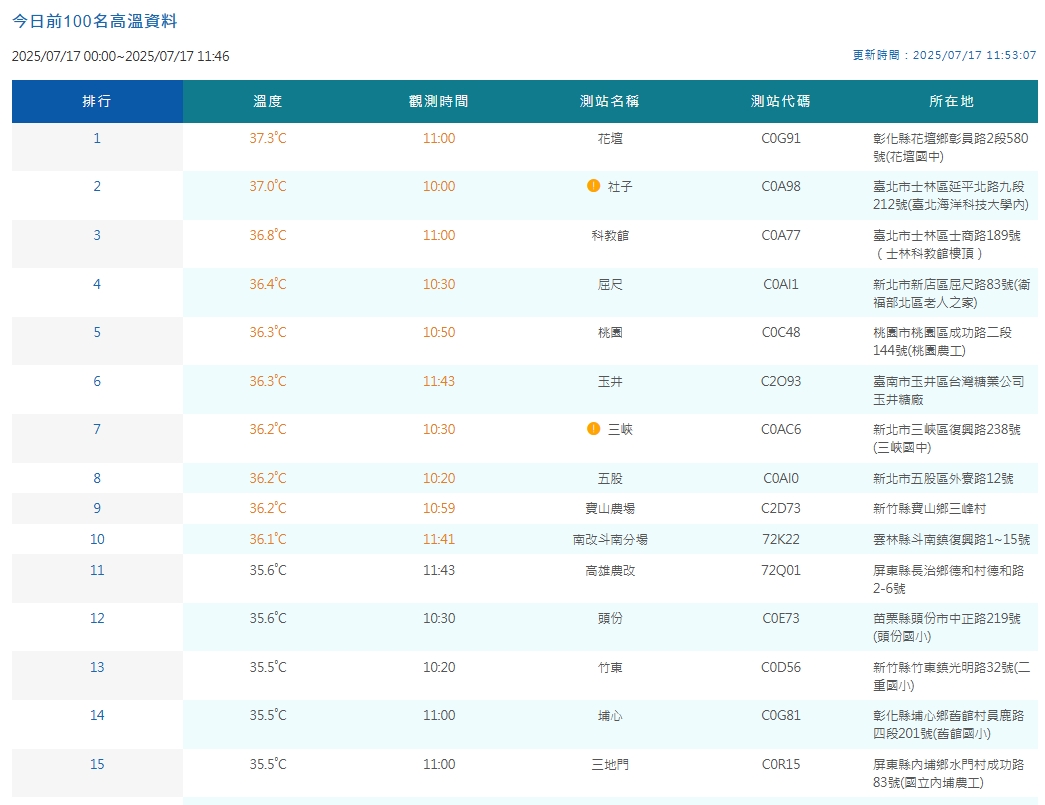
Task: Click address 新竹縣寶山鄉三峰村
Action: click(x=929, y=508)
